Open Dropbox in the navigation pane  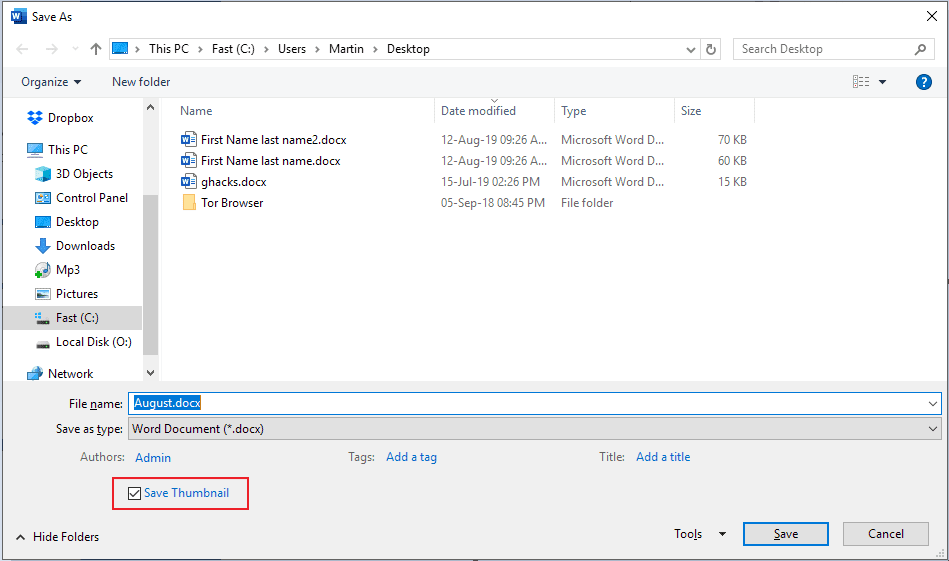(70, 118)
